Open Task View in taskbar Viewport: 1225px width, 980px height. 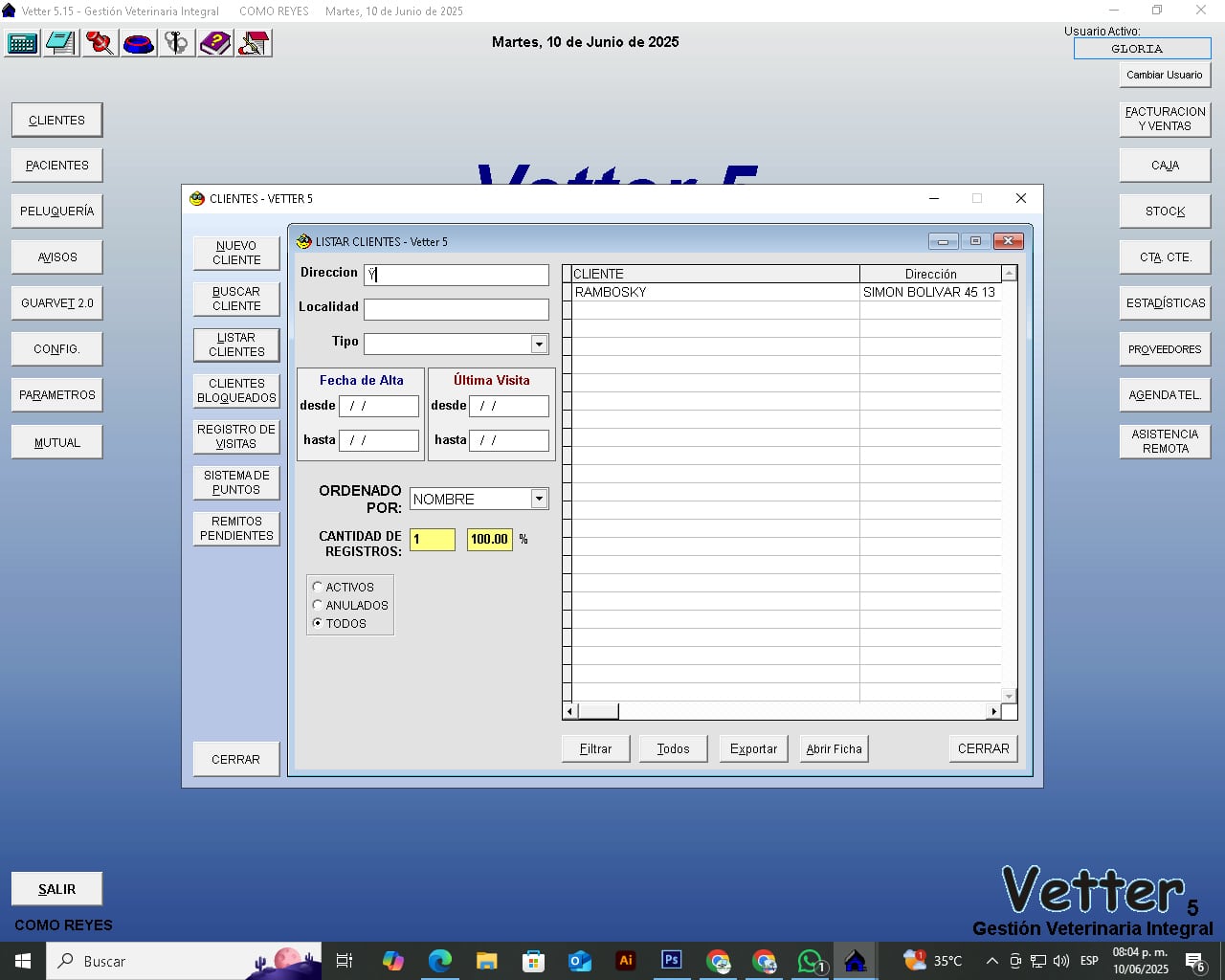[345, 961]
